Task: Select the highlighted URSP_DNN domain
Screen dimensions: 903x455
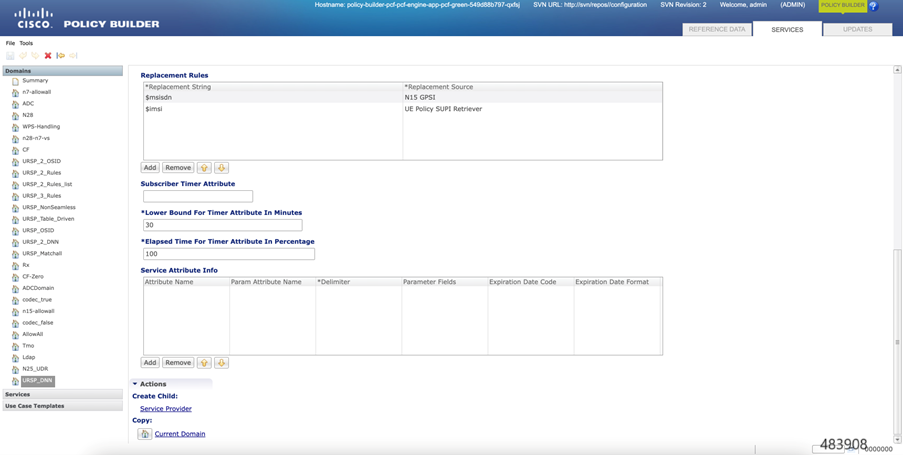Action: coord(37,381)
